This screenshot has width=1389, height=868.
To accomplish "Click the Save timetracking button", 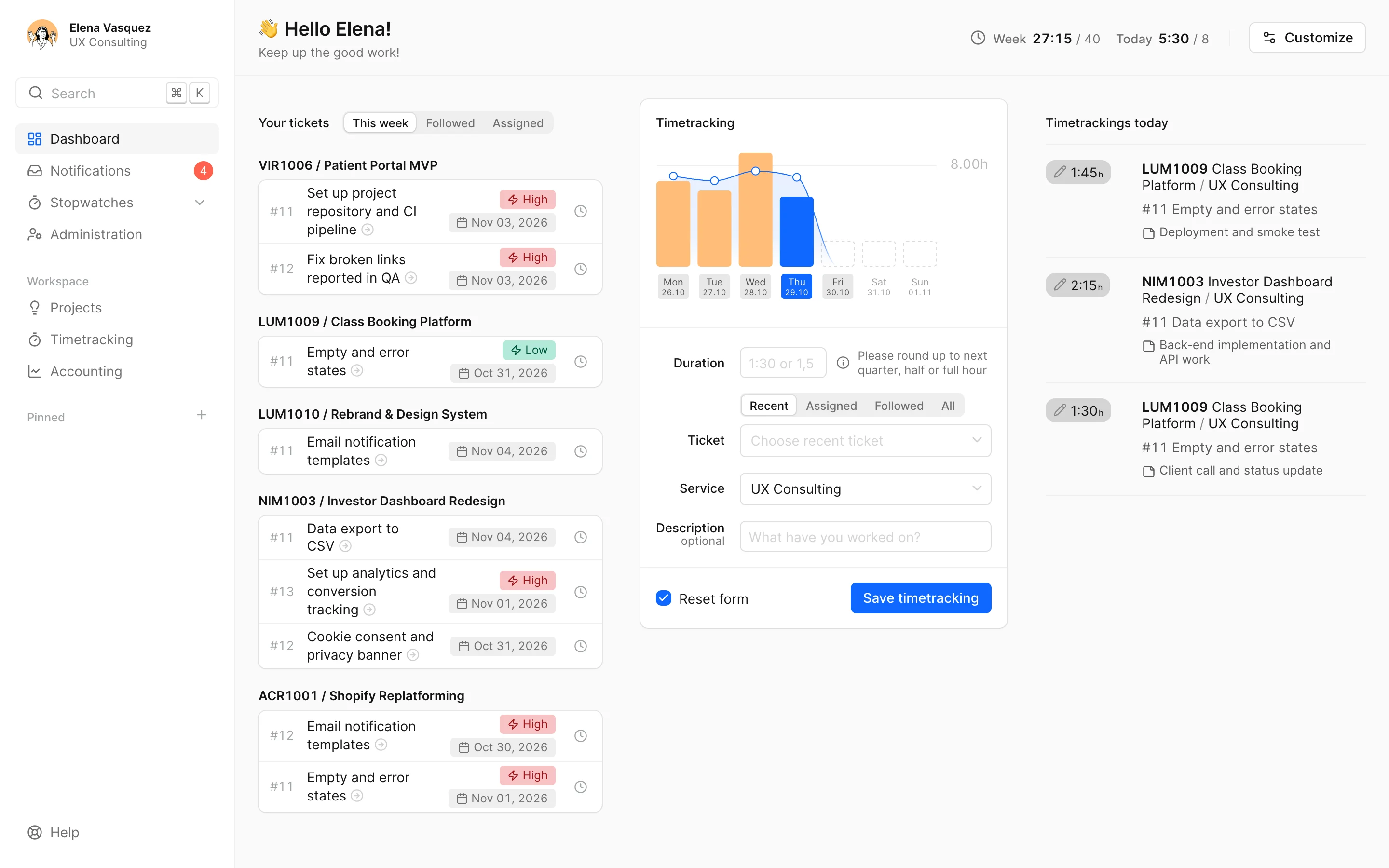I will (921, 598).
